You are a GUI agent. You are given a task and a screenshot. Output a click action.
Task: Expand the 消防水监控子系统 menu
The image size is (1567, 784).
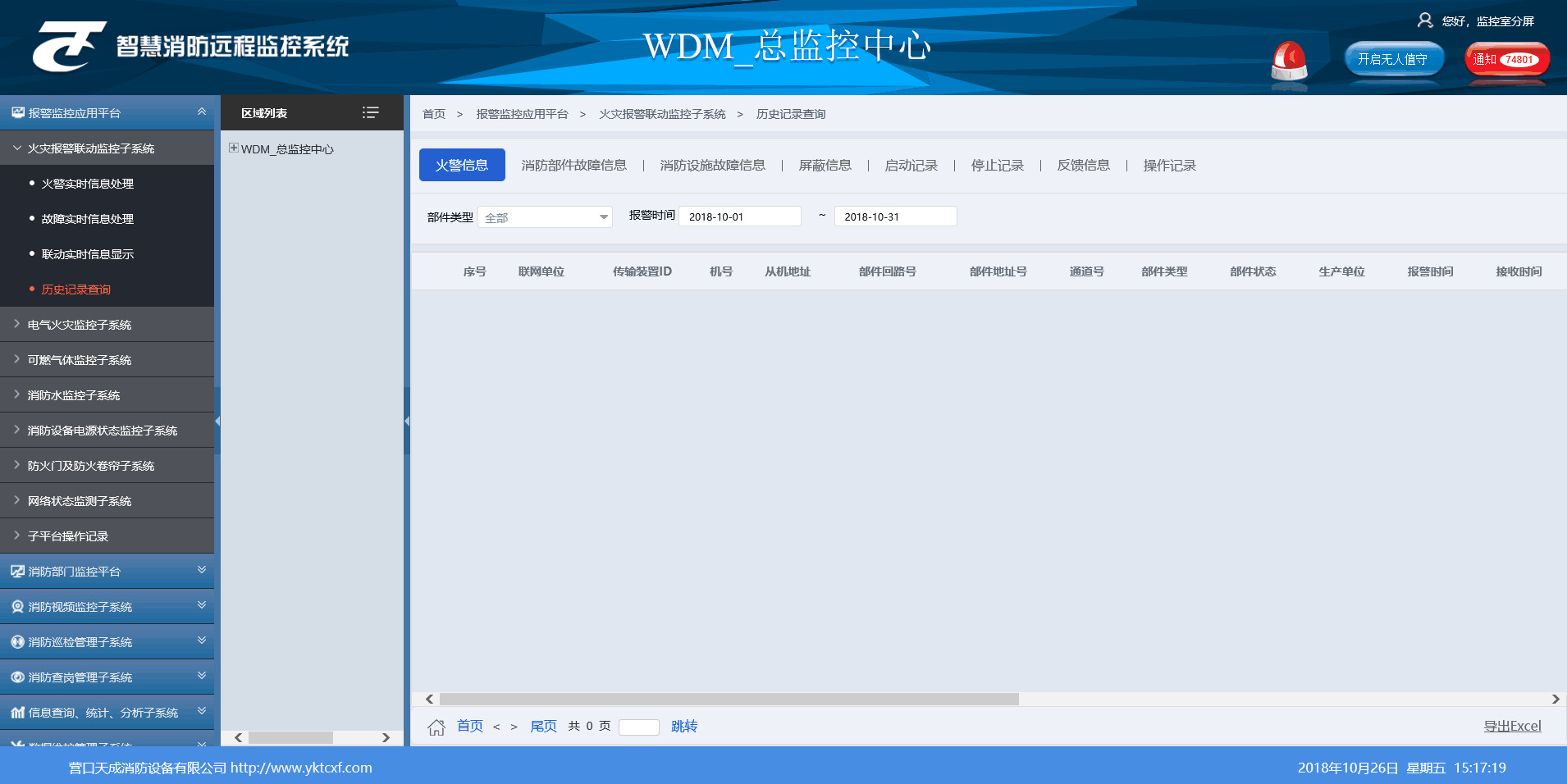pyautogui.click(x=16, y=394)
